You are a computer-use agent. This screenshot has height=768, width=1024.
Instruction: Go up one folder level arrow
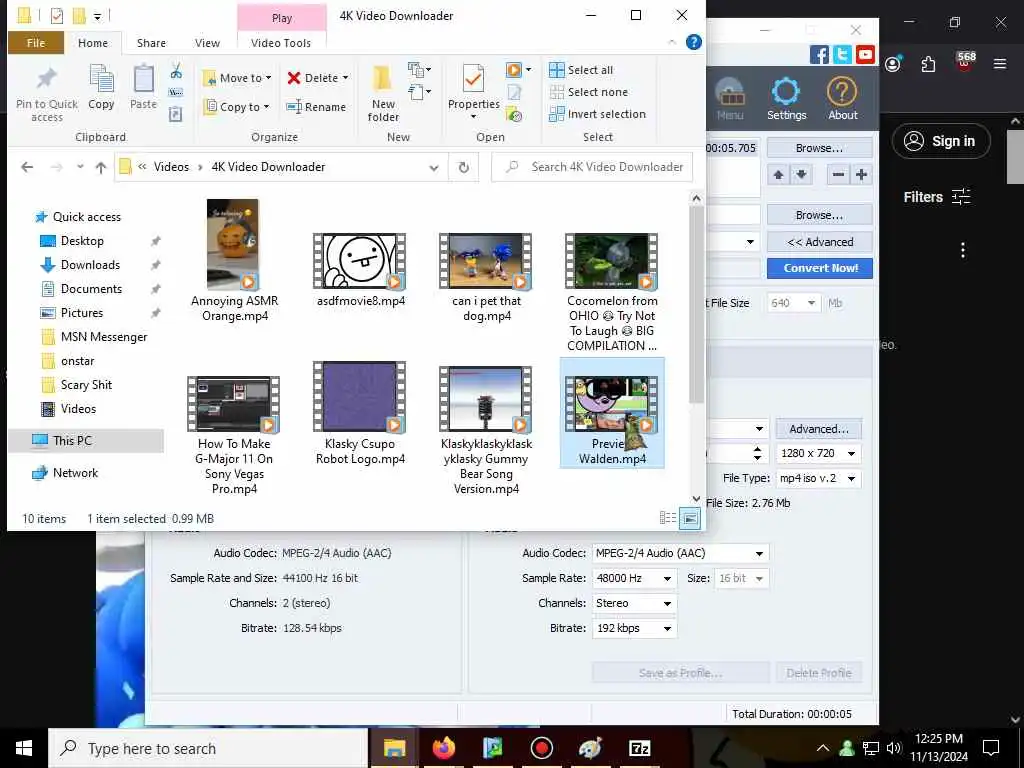pyautogui.click(x=101, y=167)
